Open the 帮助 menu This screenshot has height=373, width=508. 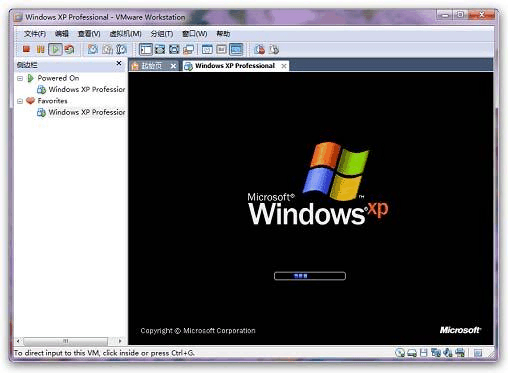pyautogui.click(x=223, y=34)
